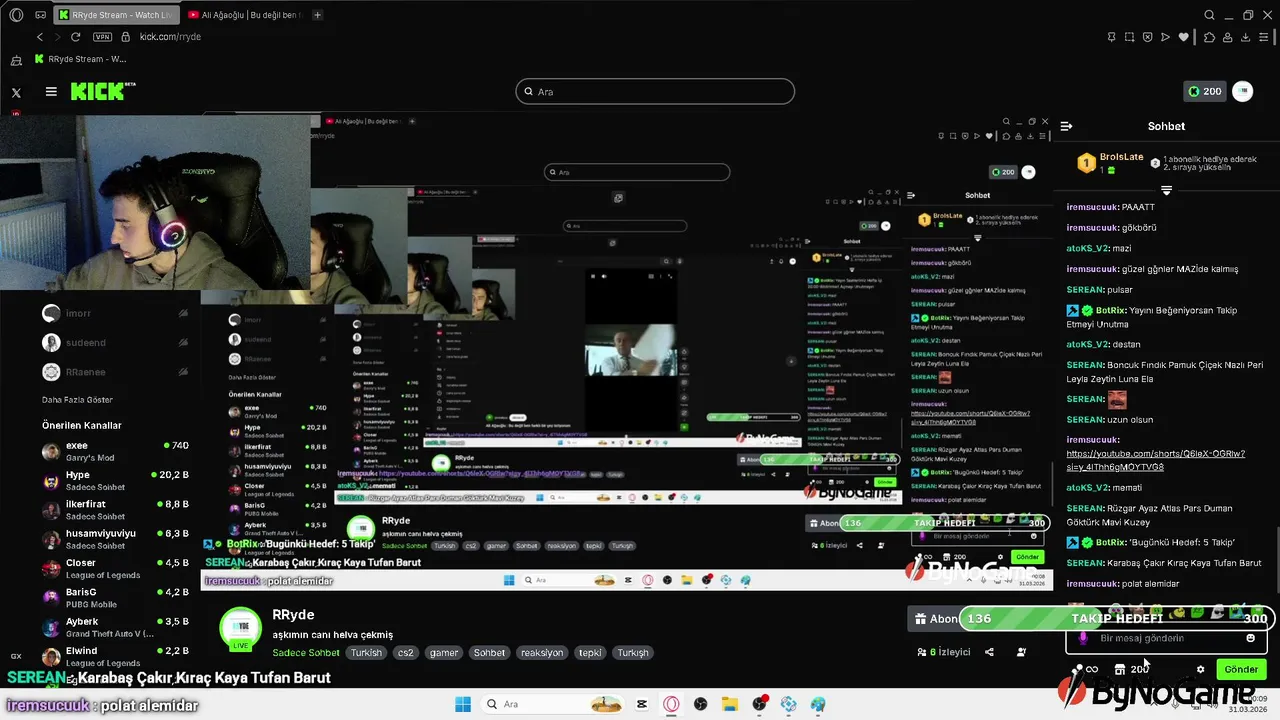This screenshot has width=1280, height=720.
Task: Open the RRaenee followed channel
Action: pyautogui.click(x=115, y=372)
